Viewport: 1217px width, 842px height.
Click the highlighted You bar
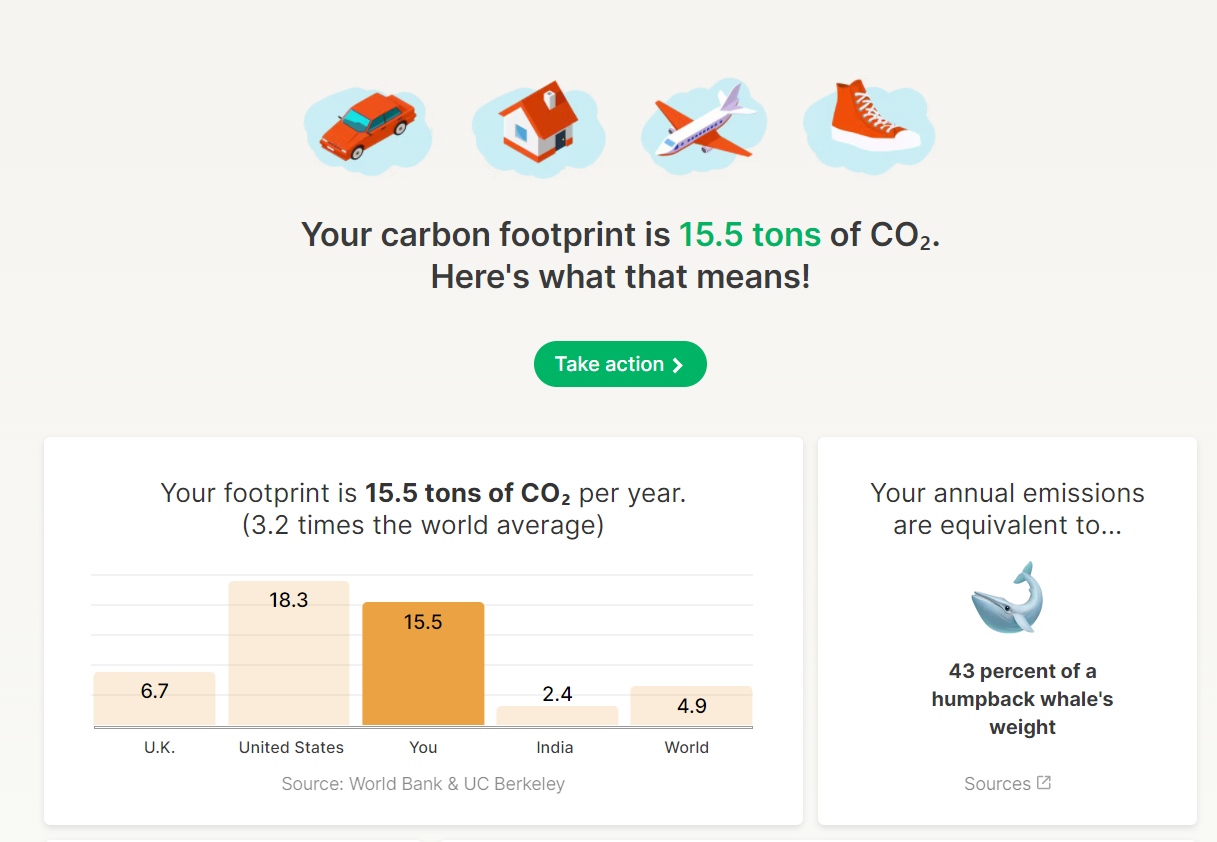[423, 664]
